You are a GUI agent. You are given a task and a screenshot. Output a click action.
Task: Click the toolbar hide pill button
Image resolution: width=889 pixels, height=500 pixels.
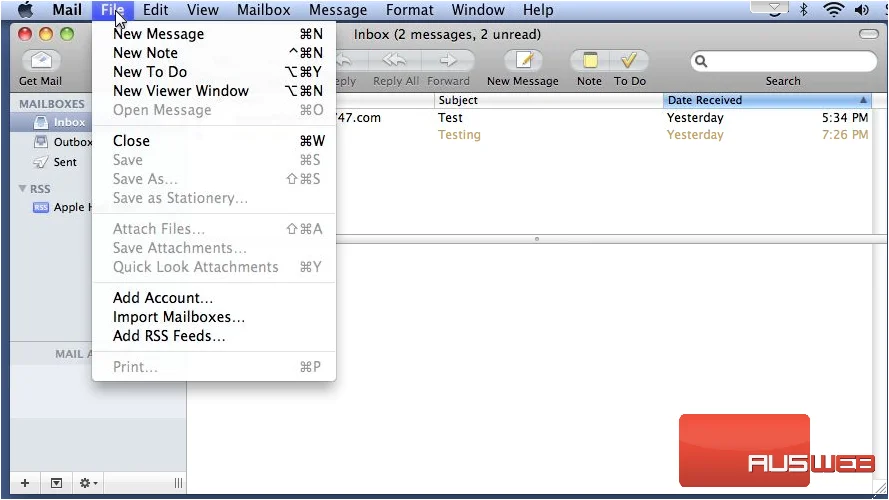(x=868, y=34)
